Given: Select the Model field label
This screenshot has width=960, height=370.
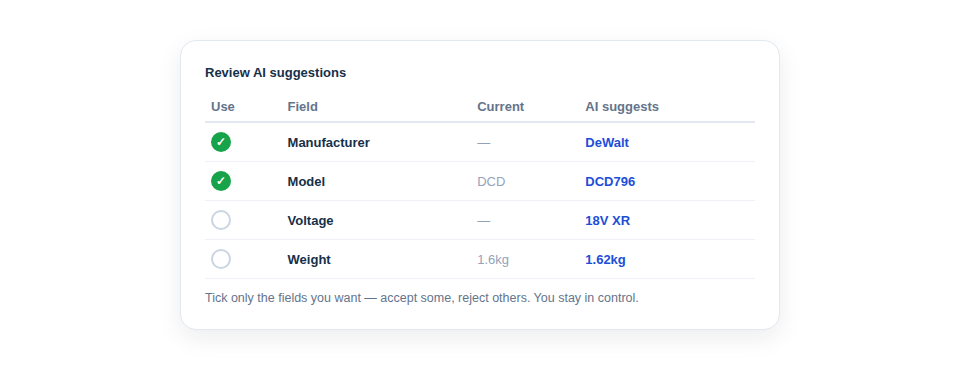Looking at the screenshot, I should tap(306, 182).
